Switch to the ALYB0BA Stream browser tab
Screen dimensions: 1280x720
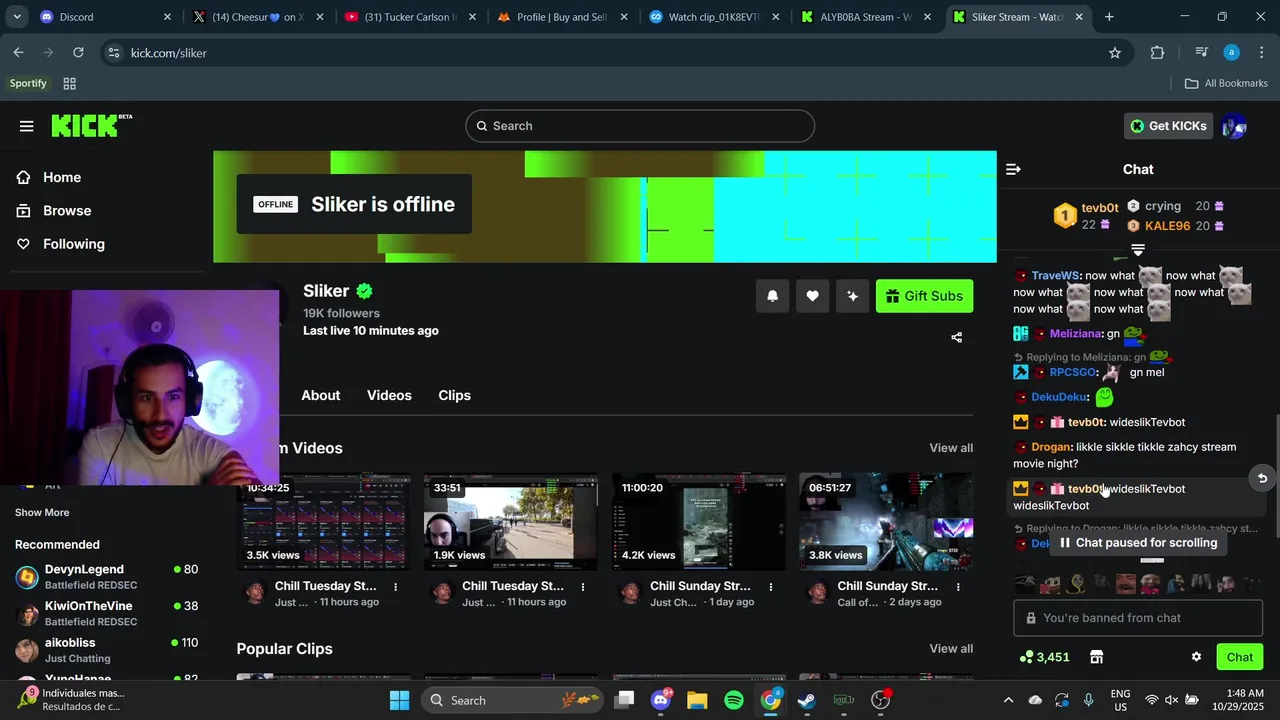[x=865, y=17]
